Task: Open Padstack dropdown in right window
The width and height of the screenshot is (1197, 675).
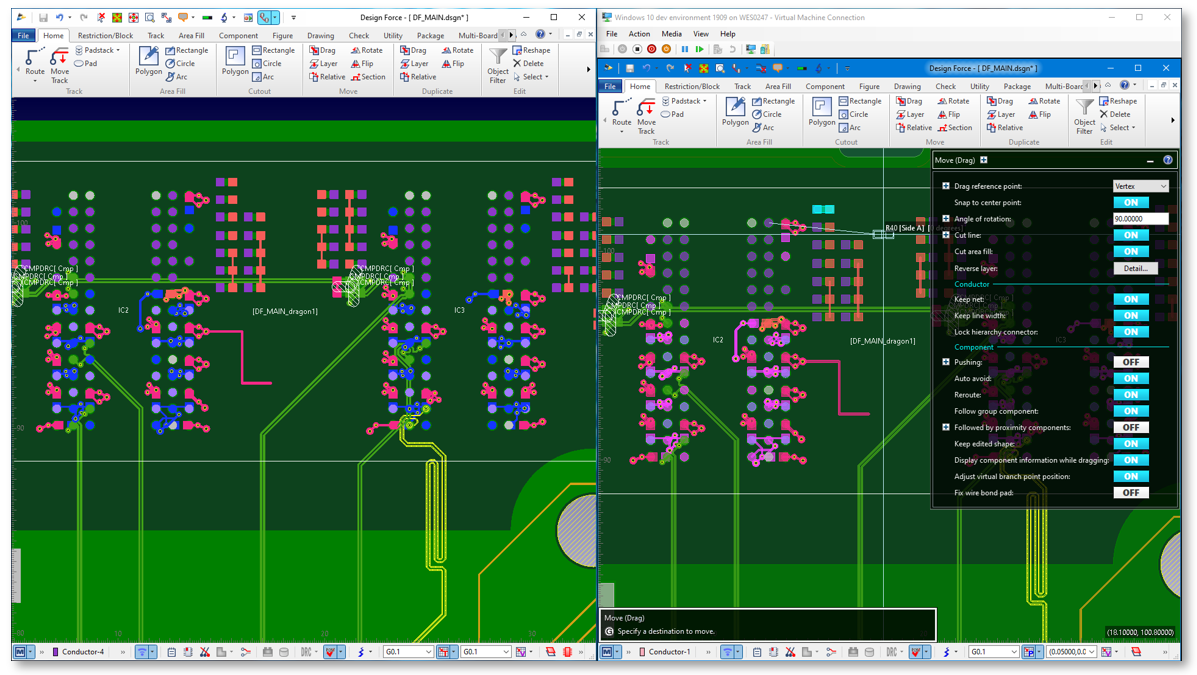Action: point(685,101)
